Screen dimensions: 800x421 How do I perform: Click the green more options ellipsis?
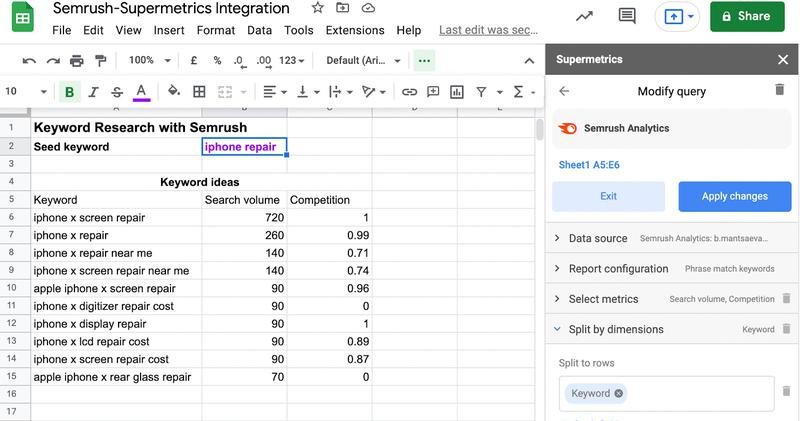[x=424, y=60]
